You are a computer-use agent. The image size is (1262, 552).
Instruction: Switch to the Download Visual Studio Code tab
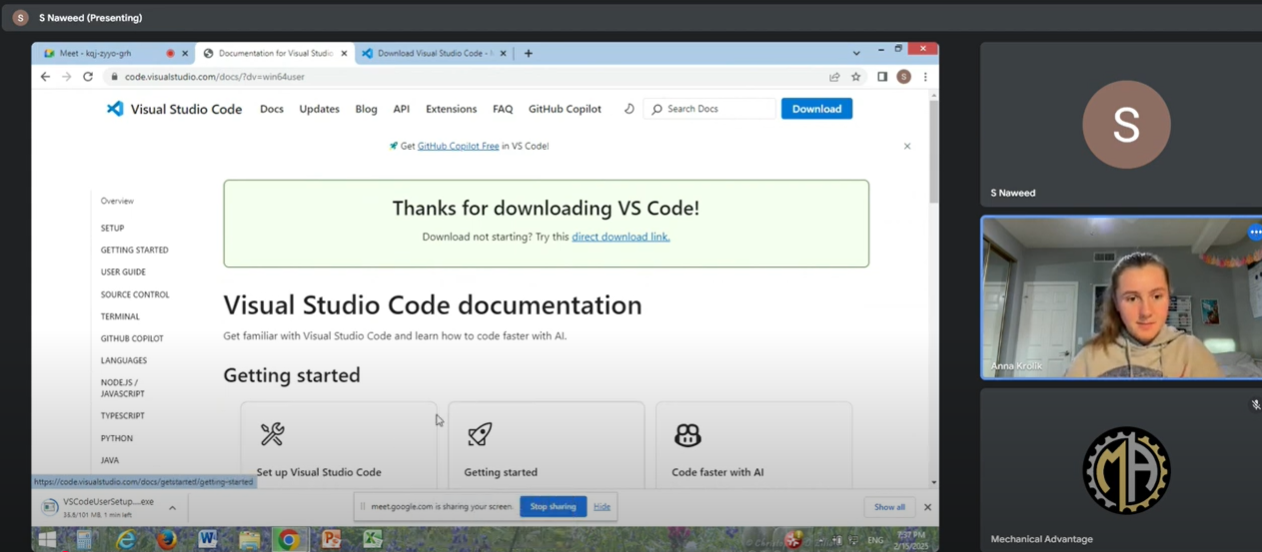tap(432, 53)
